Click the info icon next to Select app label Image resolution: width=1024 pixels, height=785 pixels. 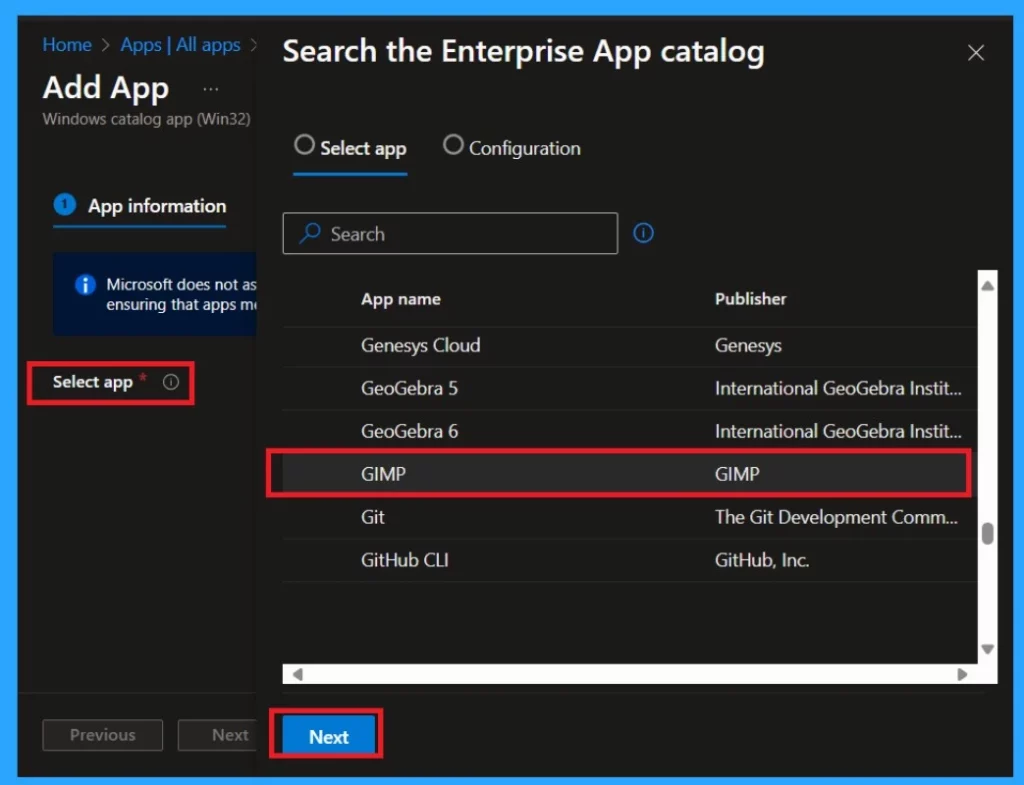[171, 382]
